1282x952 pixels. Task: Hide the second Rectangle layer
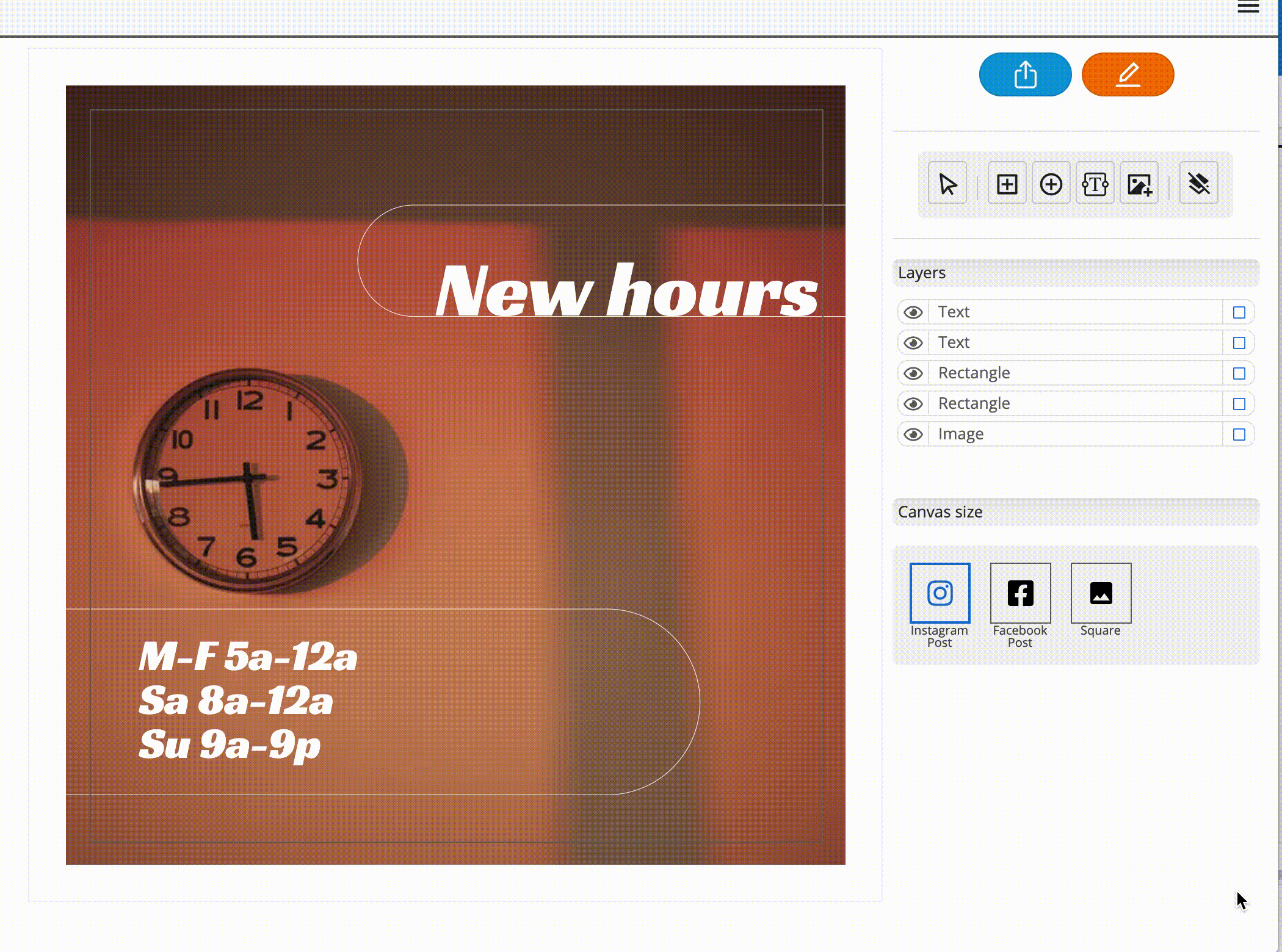913,404
